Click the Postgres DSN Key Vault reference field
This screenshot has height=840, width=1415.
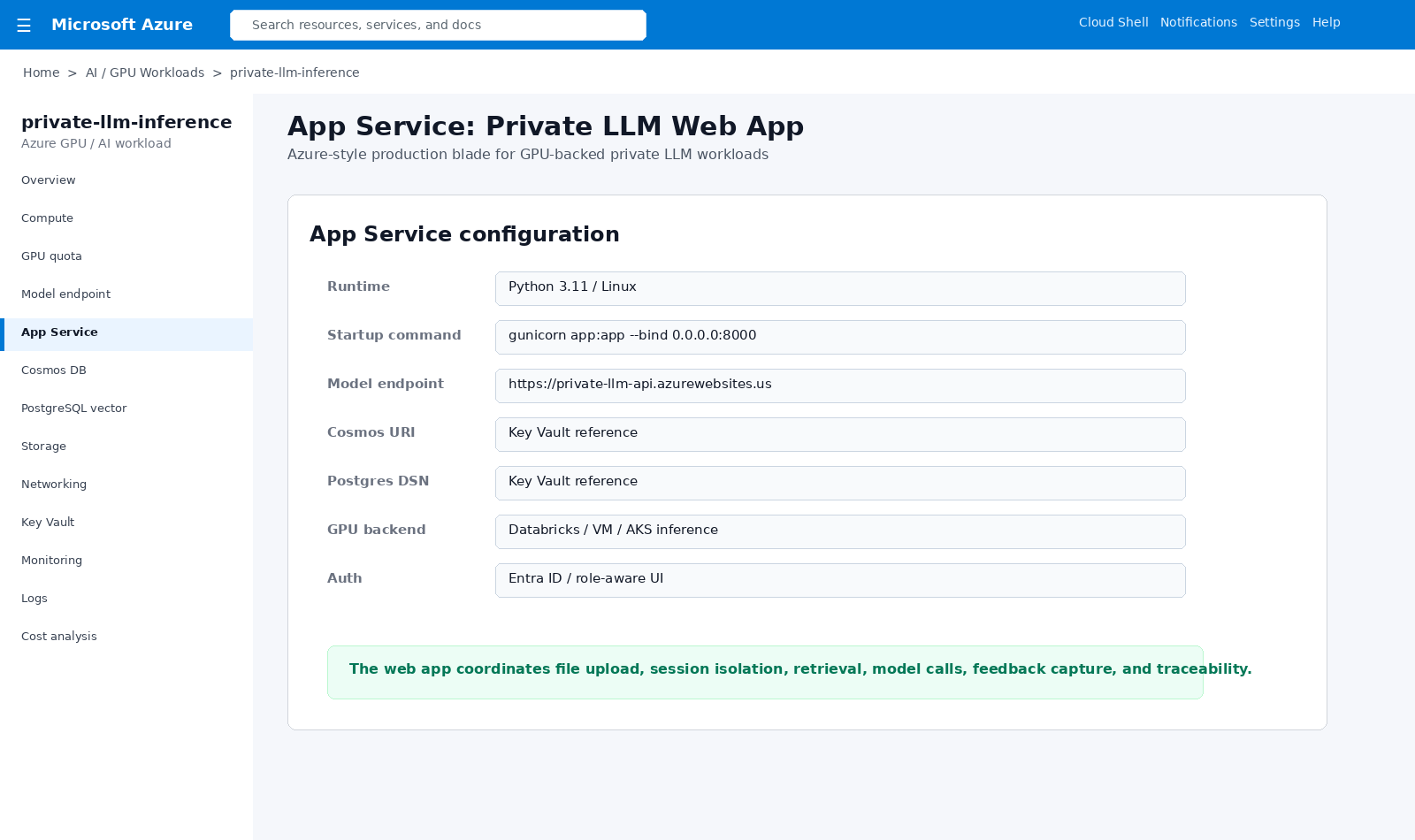(840, 483)
